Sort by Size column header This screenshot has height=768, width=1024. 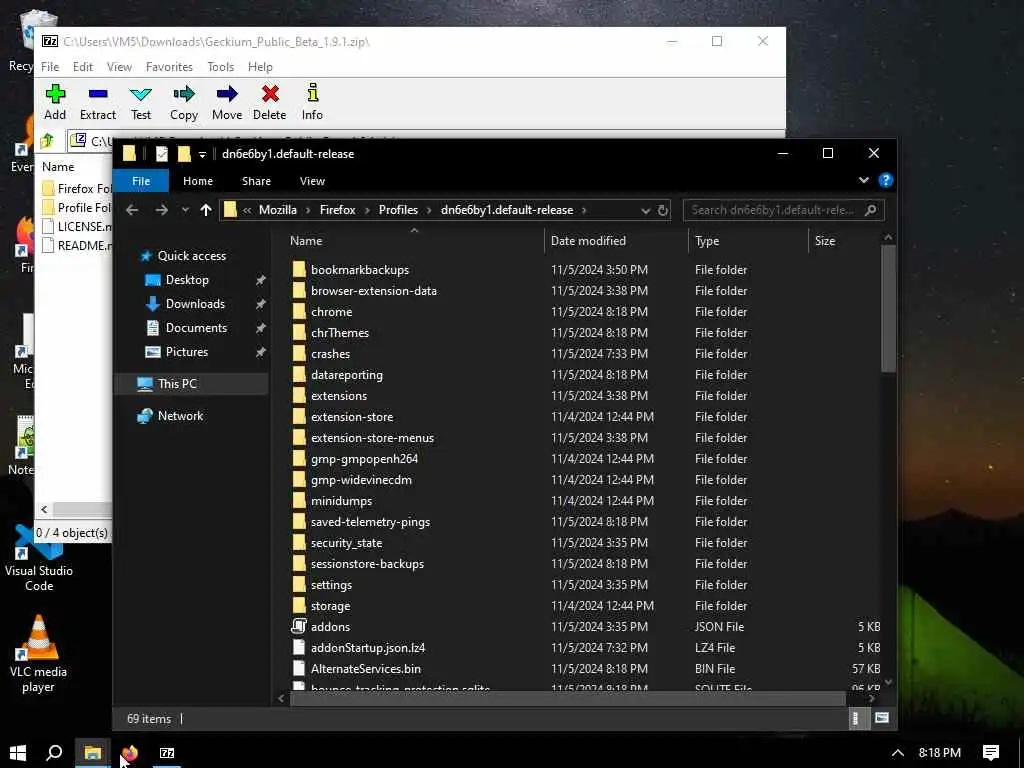(825, 240)
